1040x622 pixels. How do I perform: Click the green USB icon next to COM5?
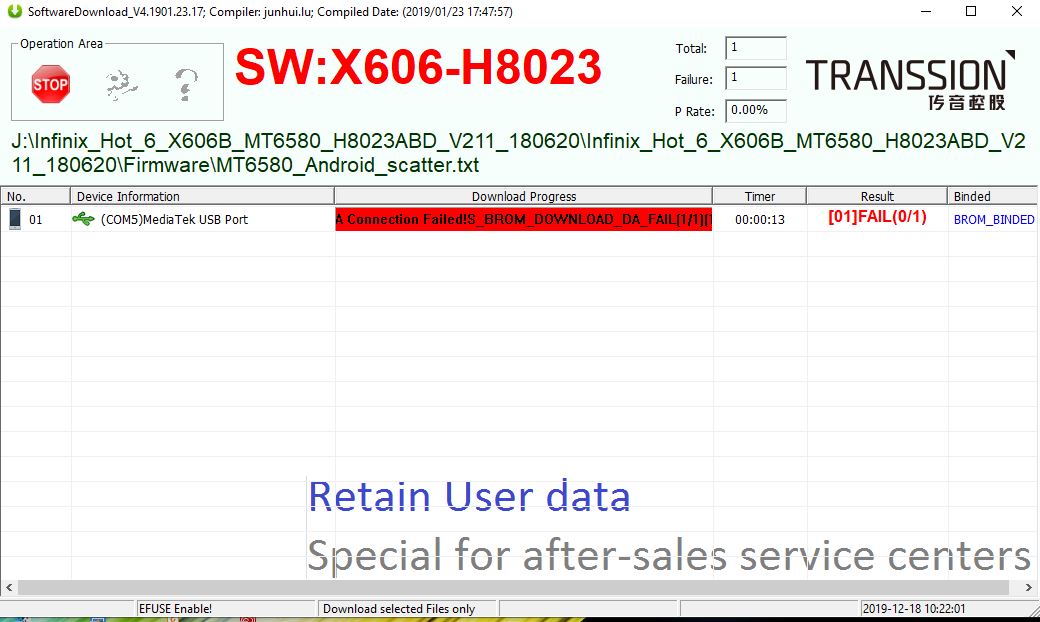coord(84,219)
